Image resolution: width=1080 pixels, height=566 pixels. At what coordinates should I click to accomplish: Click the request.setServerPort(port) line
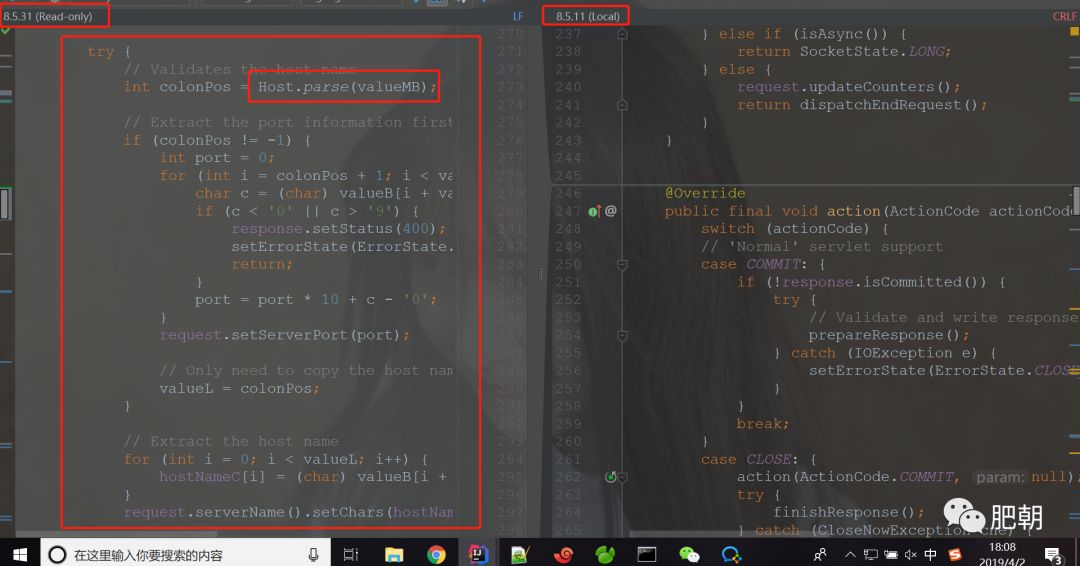(284, 335)
